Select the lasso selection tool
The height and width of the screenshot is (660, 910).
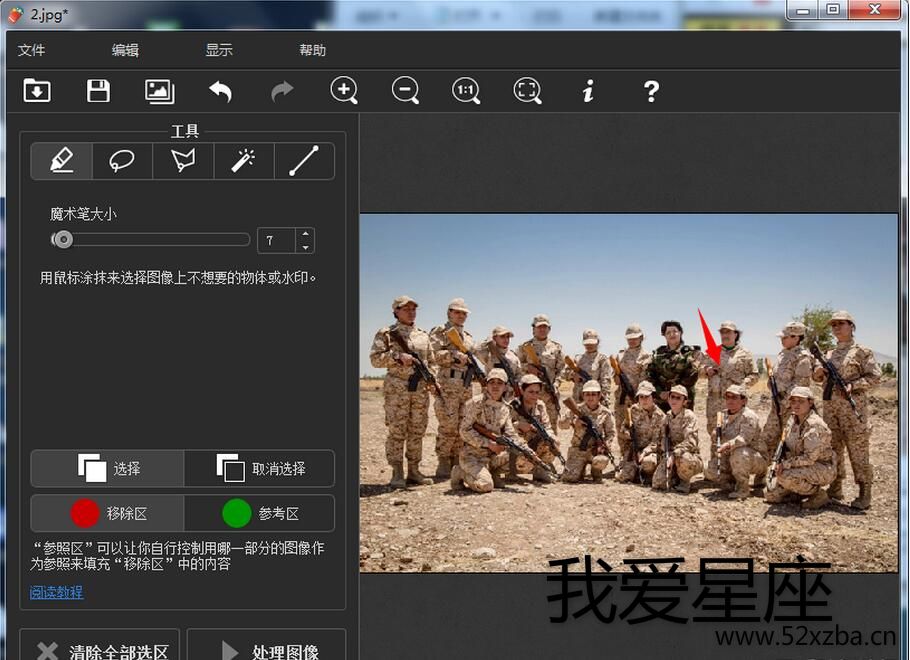[122, 160]
